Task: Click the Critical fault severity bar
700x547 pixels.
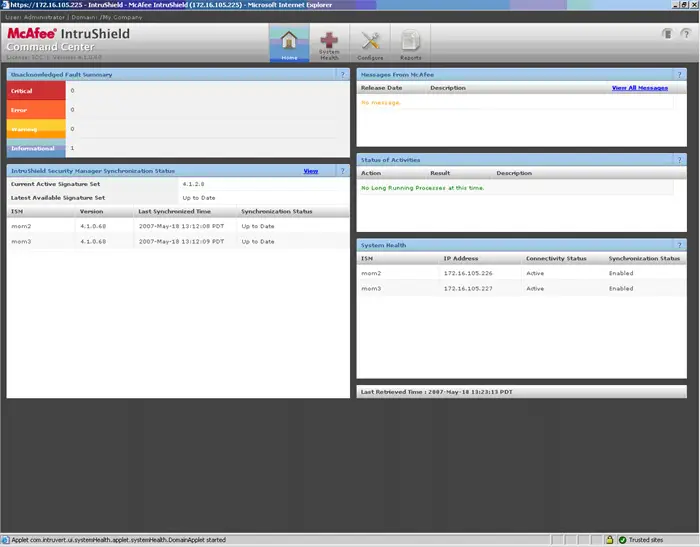Action: click(36, 91)
